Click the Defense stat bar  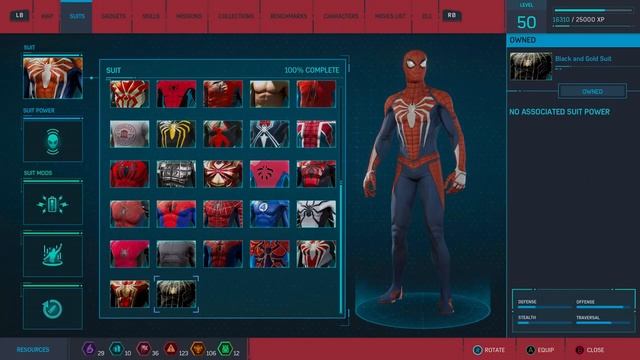click(x=544, y=307)
